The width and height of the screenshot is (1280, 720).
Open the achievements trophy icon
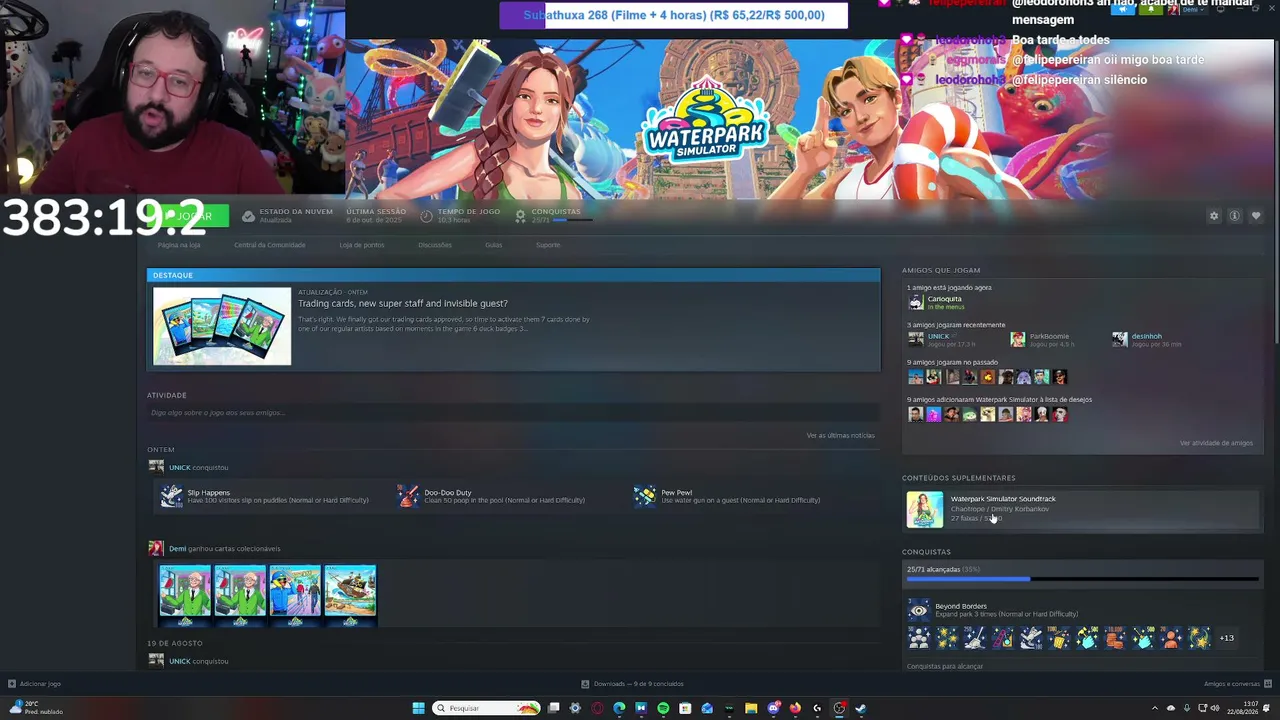point(520,216)
